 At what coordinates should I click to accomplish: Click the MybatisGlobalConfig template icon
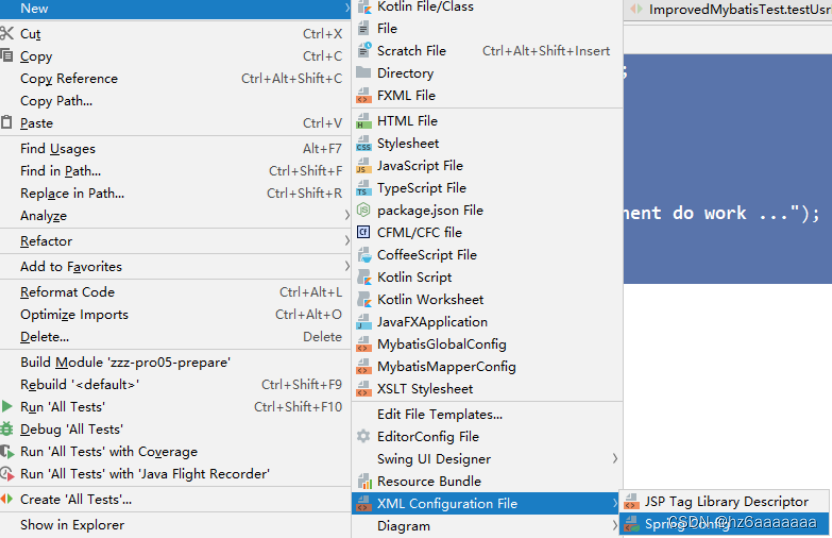[364, 344]
